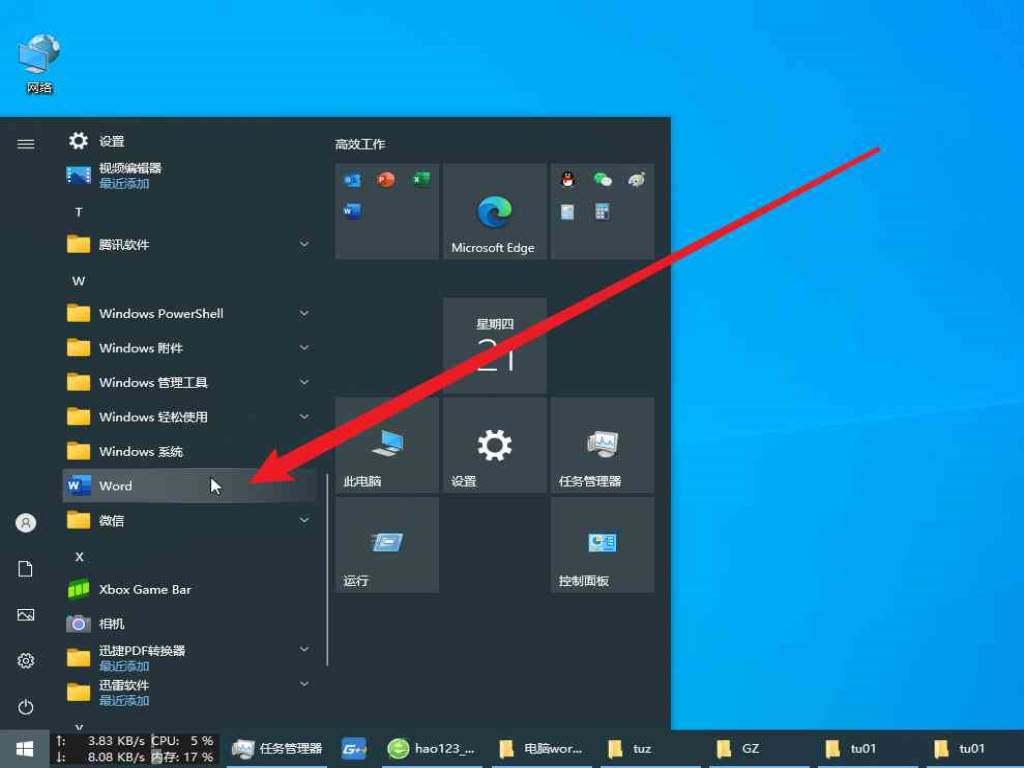Expand the 迅雷软件 folder chevron
Image resolution: width=1024 pixels, height=768 pixels.
[304, 684]
